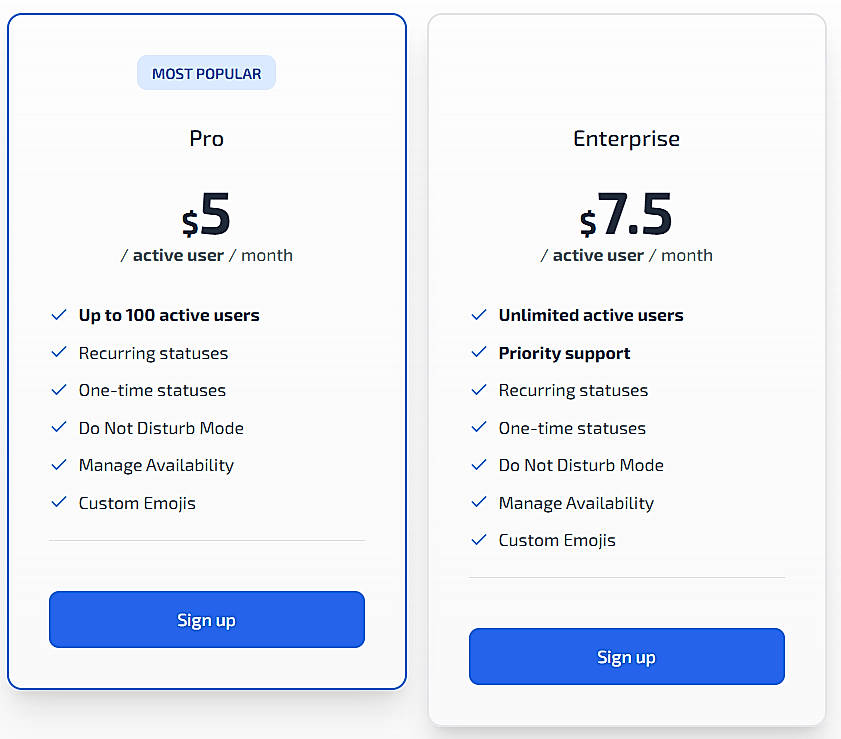Click the checkmark next to Custom Emojis in Pro

[x=59, y=503]
